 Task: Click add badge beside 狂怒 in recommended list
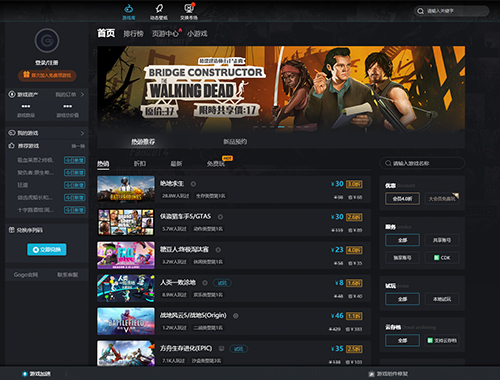75,185
